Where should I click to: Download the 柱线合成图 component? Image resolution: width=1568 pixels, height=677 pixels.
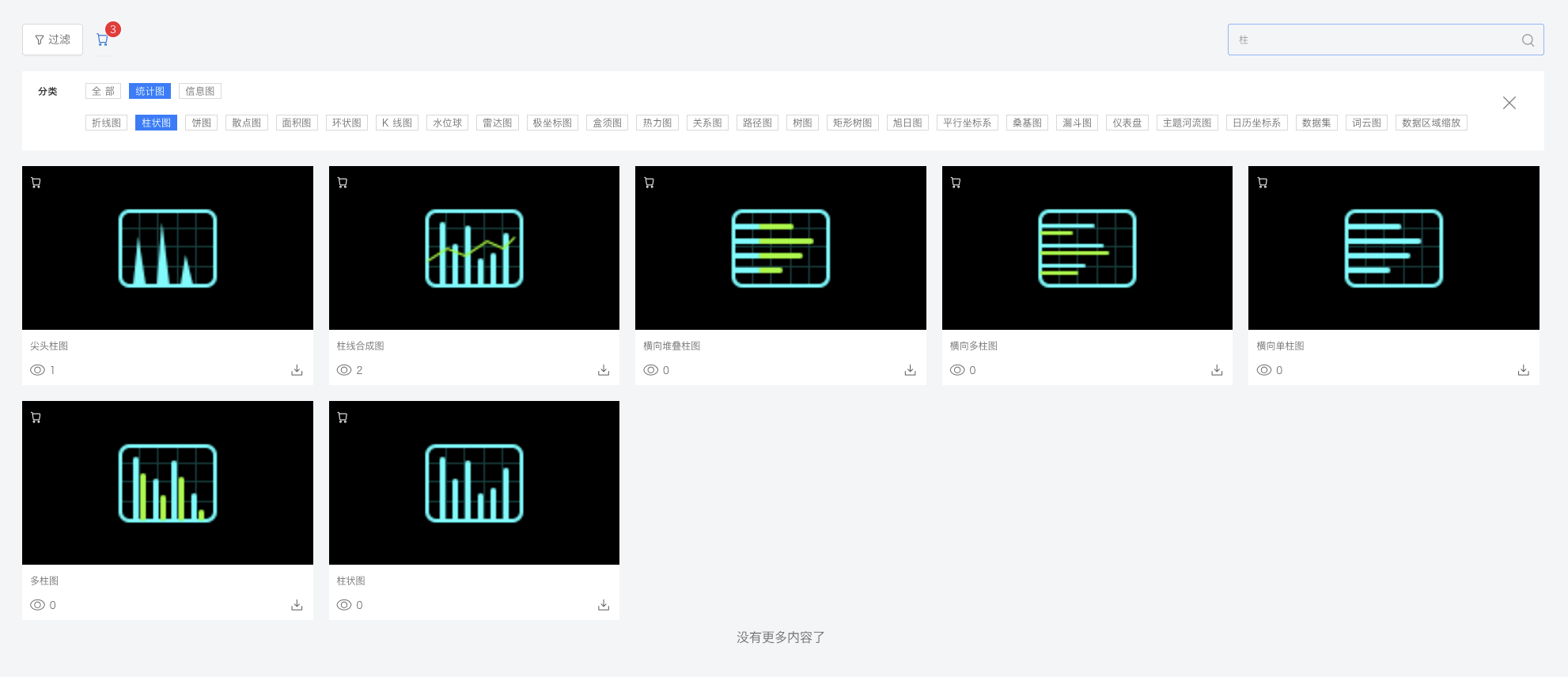604,370
